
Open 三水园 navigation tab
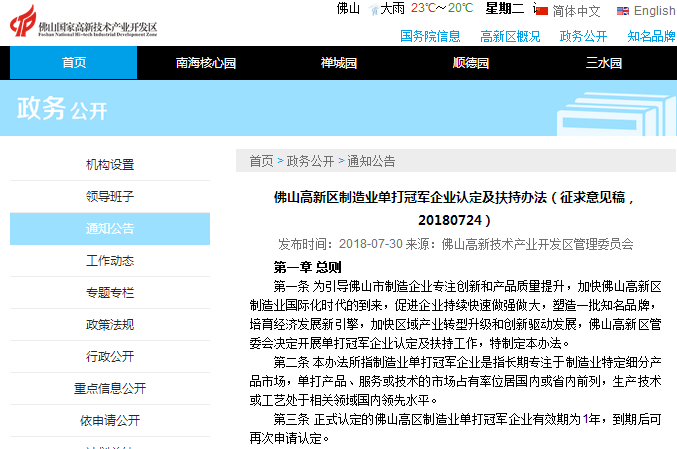click(604, 63)
